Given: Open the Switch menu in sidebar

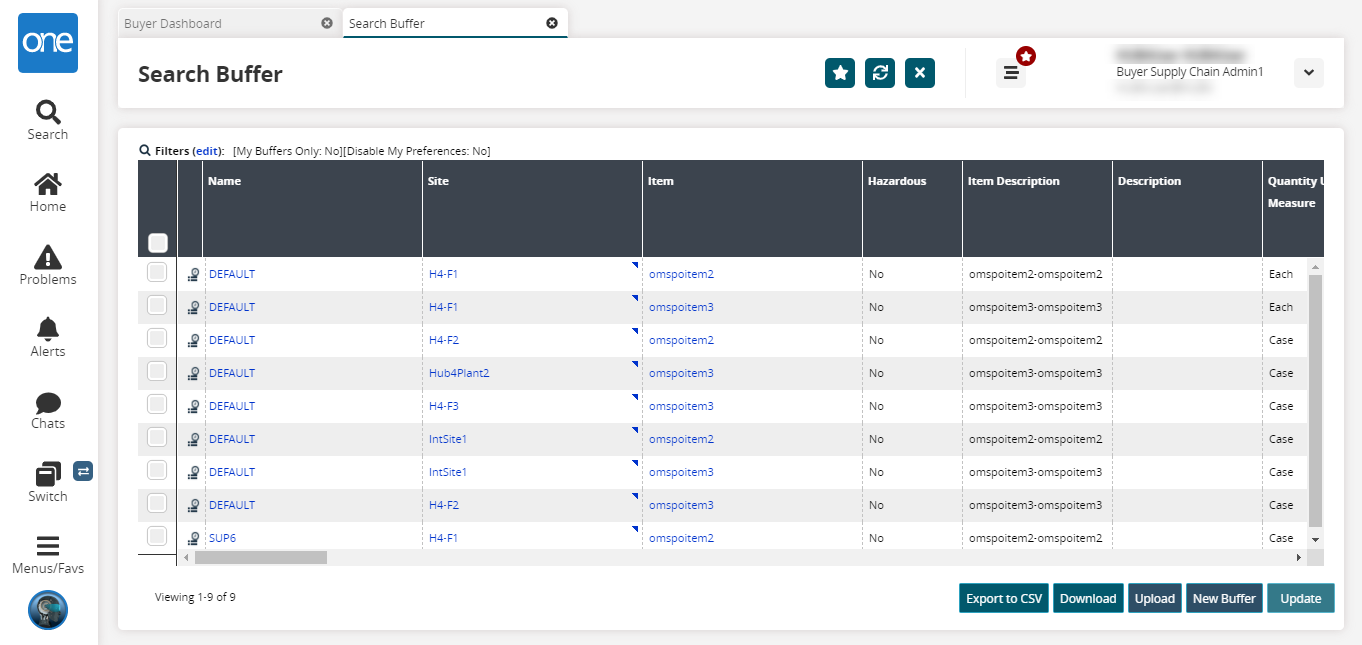Looking at the screenshot, I should (x=47, y=482).
